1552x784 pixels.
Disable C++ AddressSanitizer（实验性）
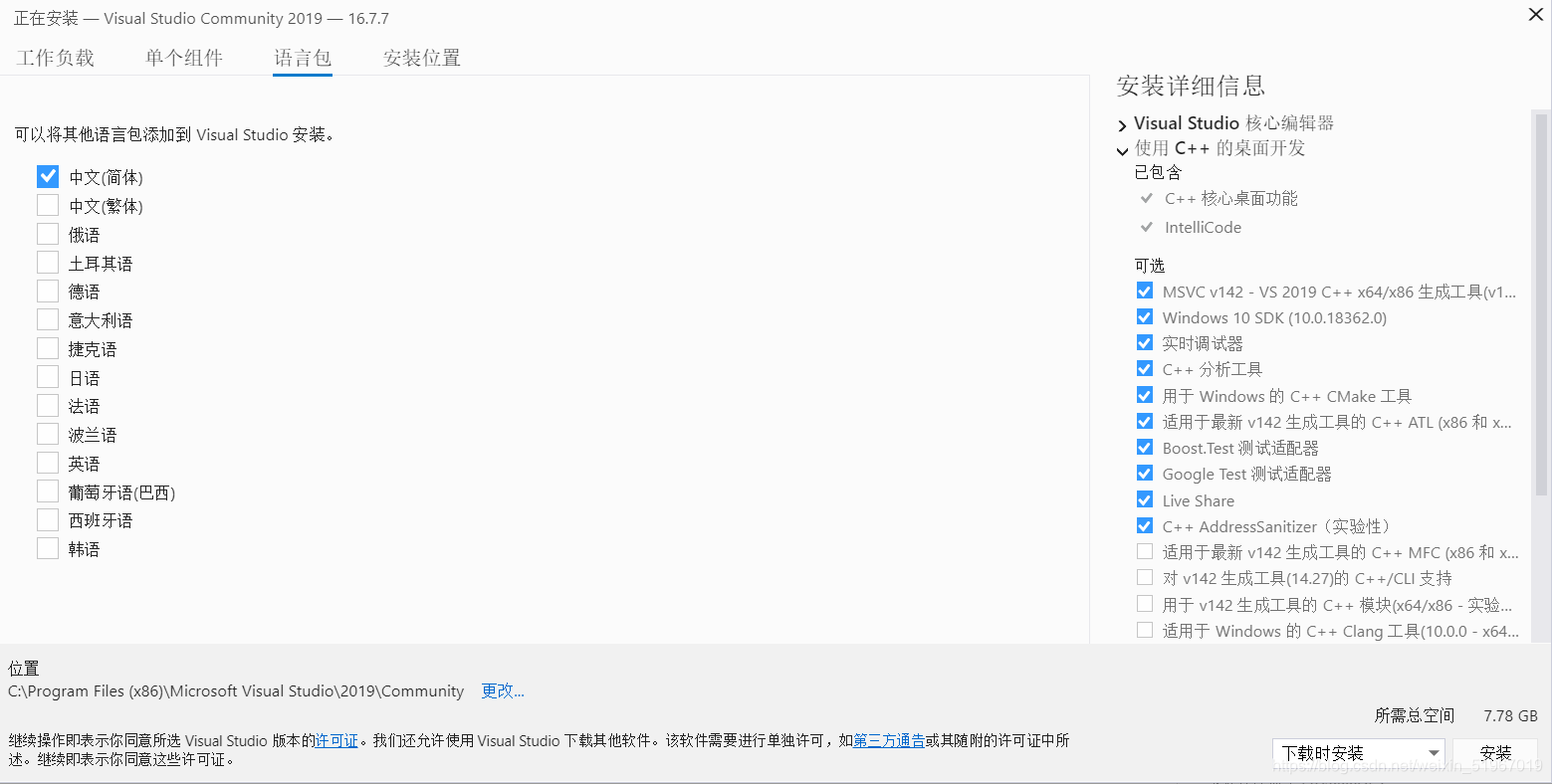coord(1145,525)
